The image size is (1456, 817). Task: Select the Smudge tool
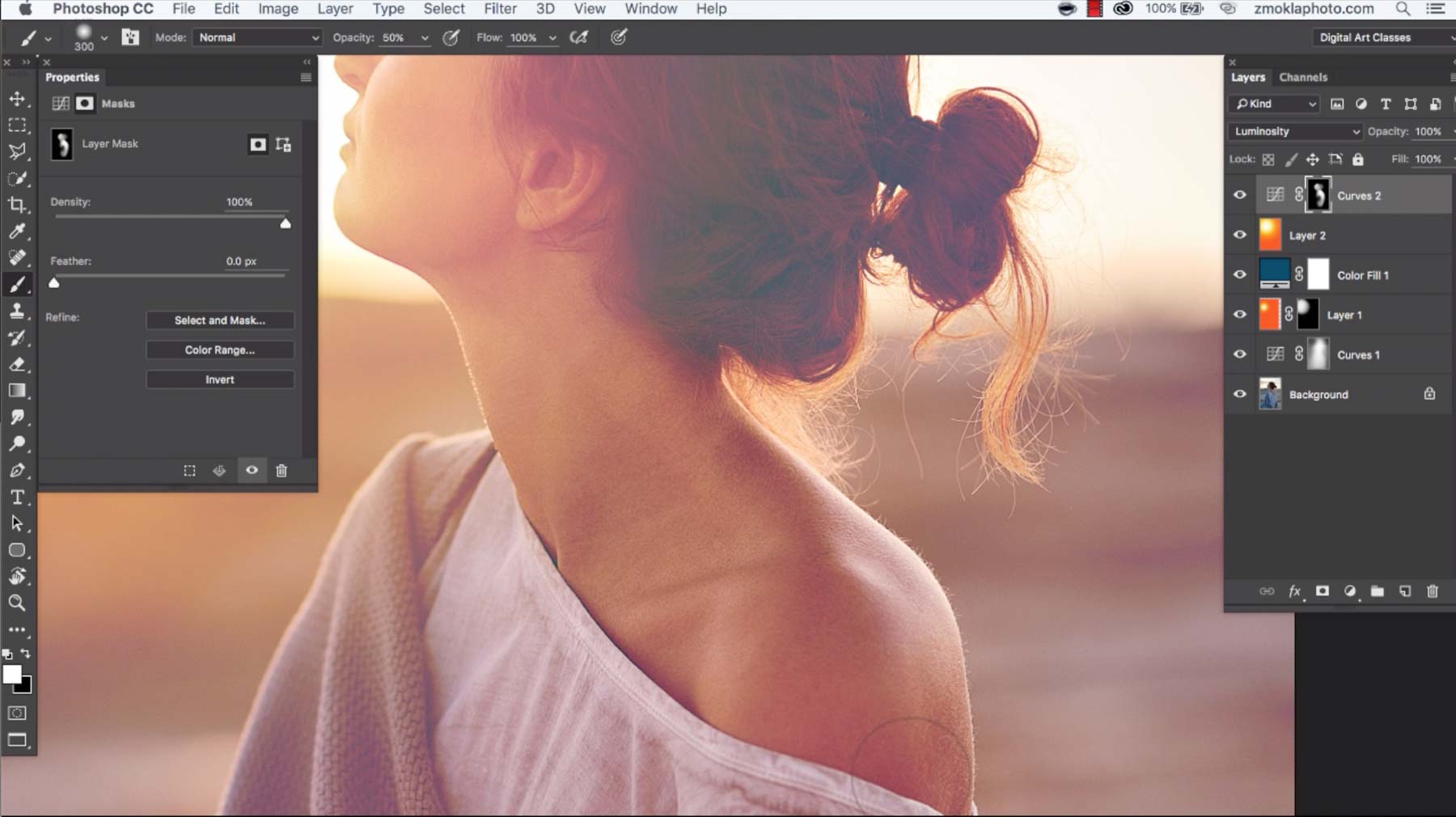pyautogui.click(x=17, y=417)
